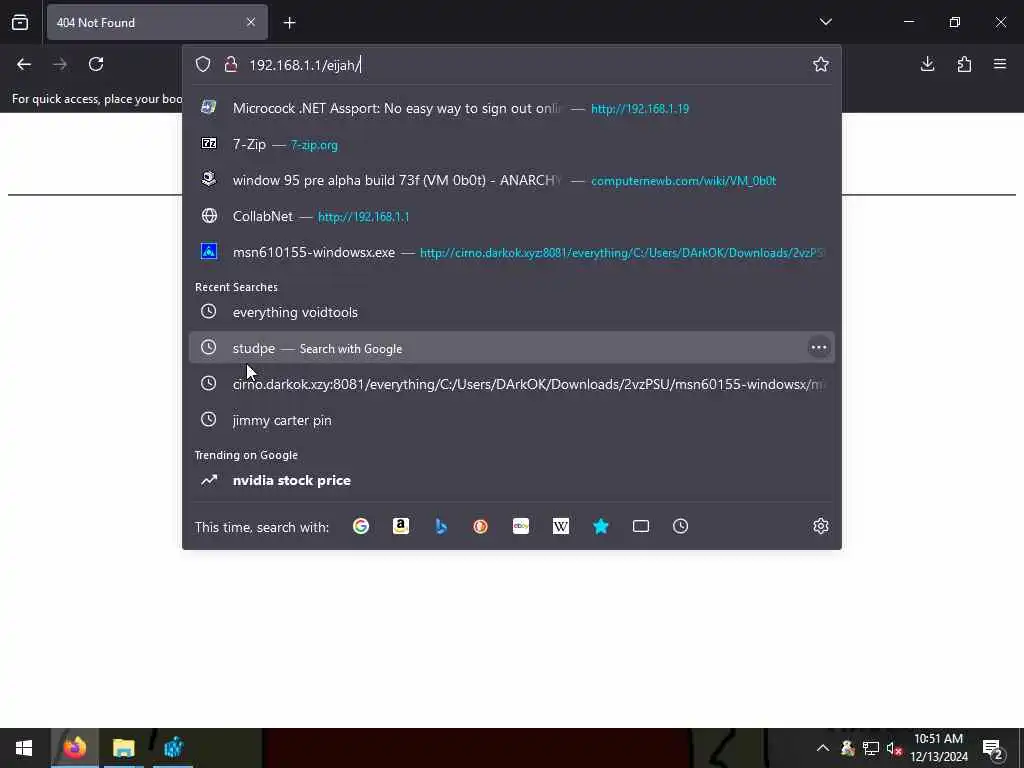Open the 7-Zip suggestion
This screenshot has height=768, width=1024.
point(511,144)
